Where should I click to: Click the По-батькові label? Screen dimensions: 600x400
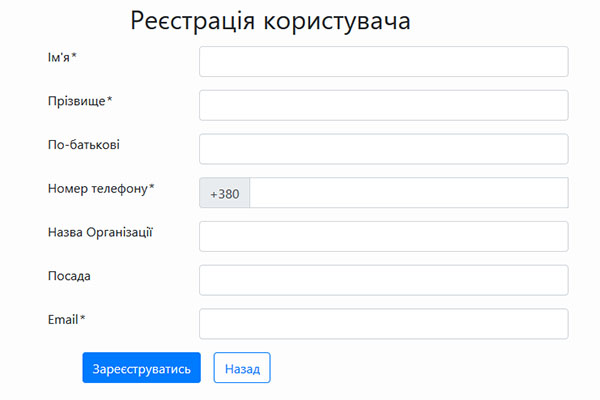(x=84, y=145)
